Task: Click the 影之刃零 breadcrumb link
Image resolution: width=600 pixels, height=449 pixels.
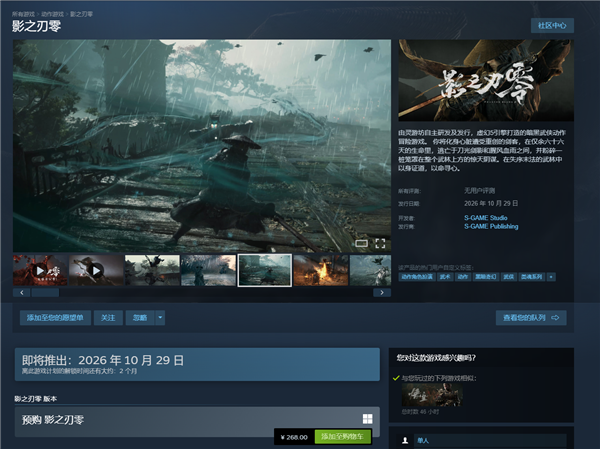Action: tap(82, 14)
